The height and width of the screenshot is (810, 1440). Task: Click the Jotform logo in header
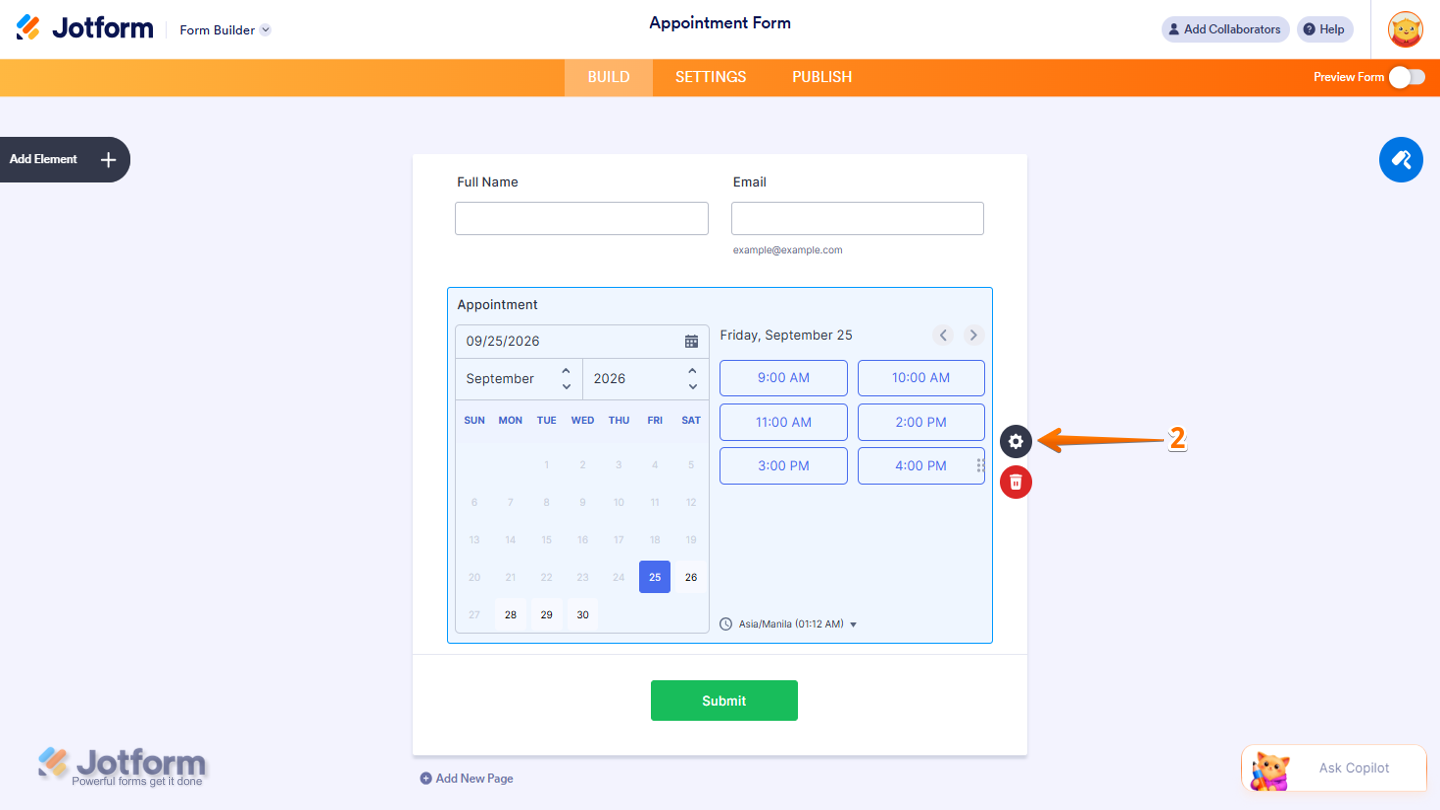pos(85,29)
